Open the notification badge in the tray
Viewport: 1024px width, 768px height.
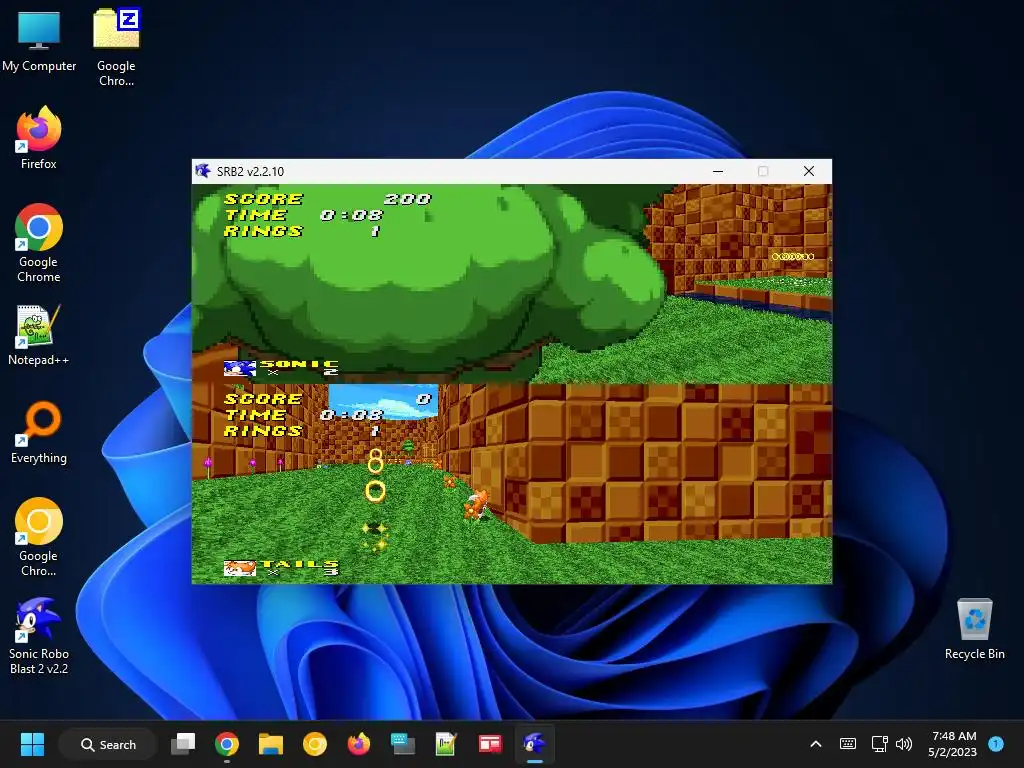click(996, 744)
